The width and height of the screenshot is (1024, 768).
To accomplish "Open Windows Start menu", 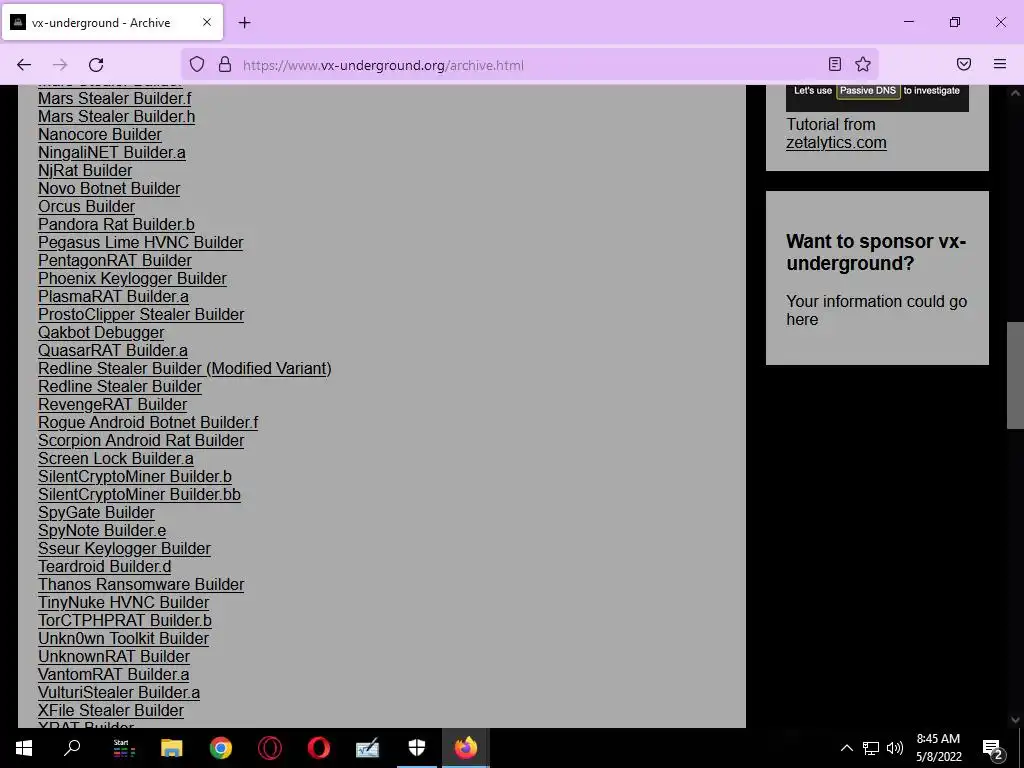I will click(24, 748).
